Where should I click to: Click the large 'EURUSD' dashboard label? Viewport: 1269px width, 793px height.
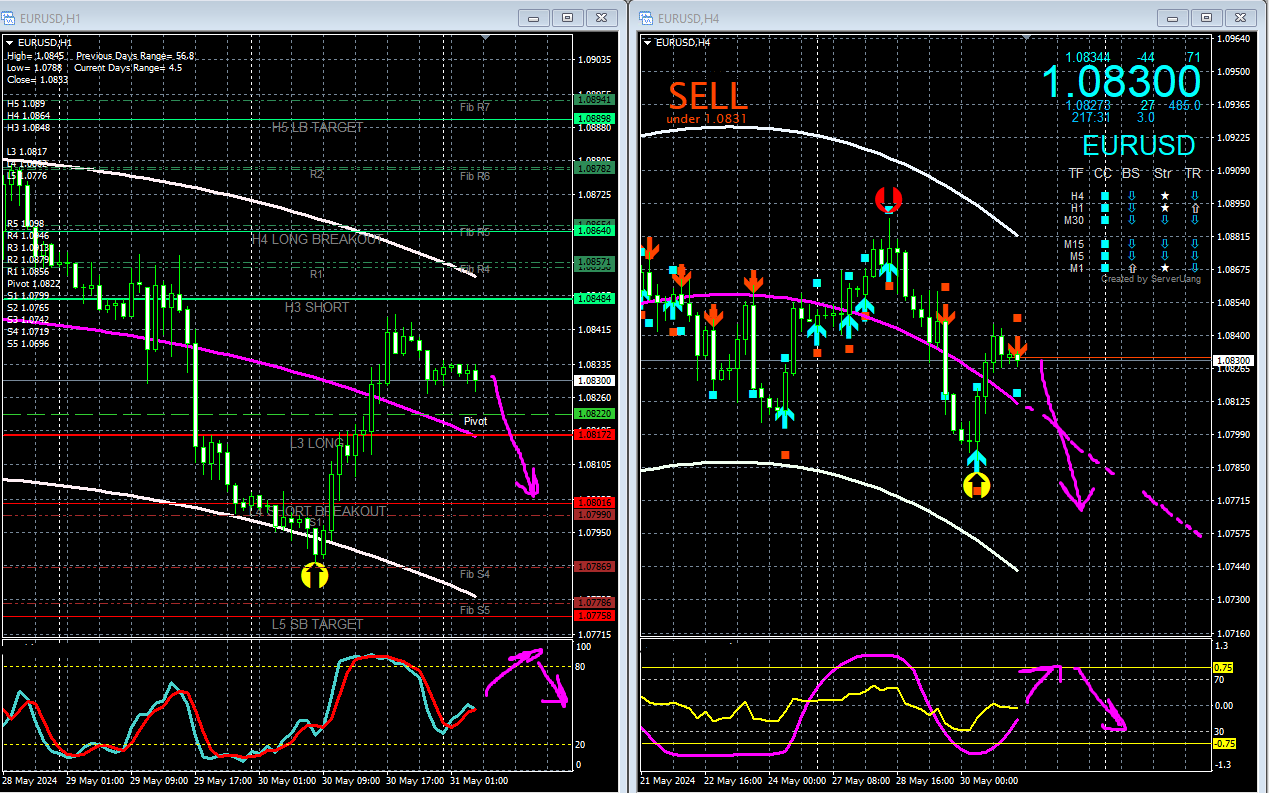tap(1139, 145)
